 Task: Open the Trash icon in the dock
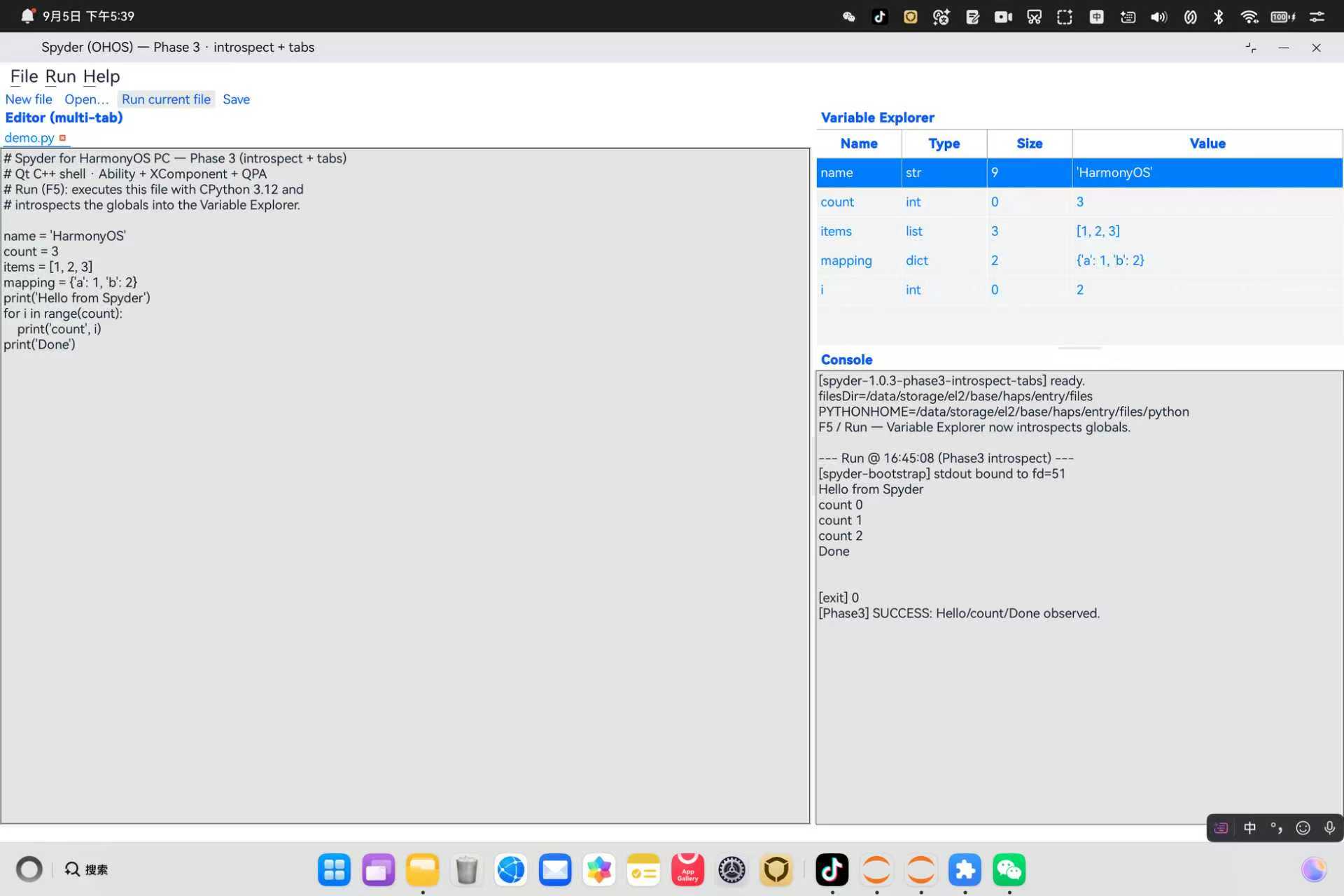tap(467, 870)
